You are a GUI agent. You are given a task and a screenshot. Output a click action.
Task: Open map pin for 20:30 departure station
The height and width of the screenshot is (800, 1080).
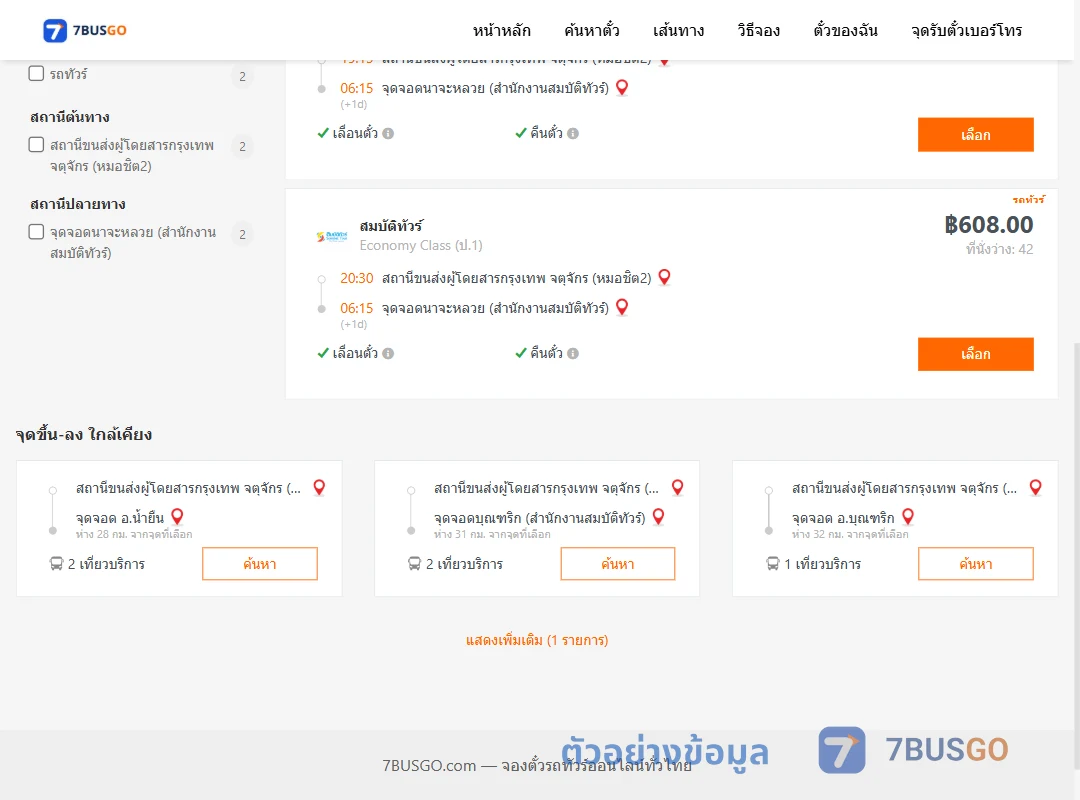pos(665,277)
